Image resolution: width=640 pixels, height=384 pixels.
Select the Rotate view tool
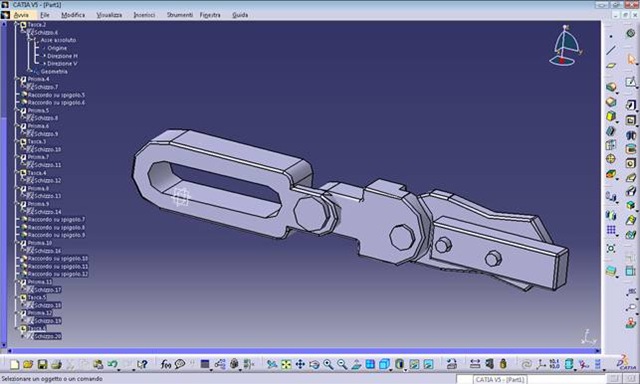coord(314,364)
